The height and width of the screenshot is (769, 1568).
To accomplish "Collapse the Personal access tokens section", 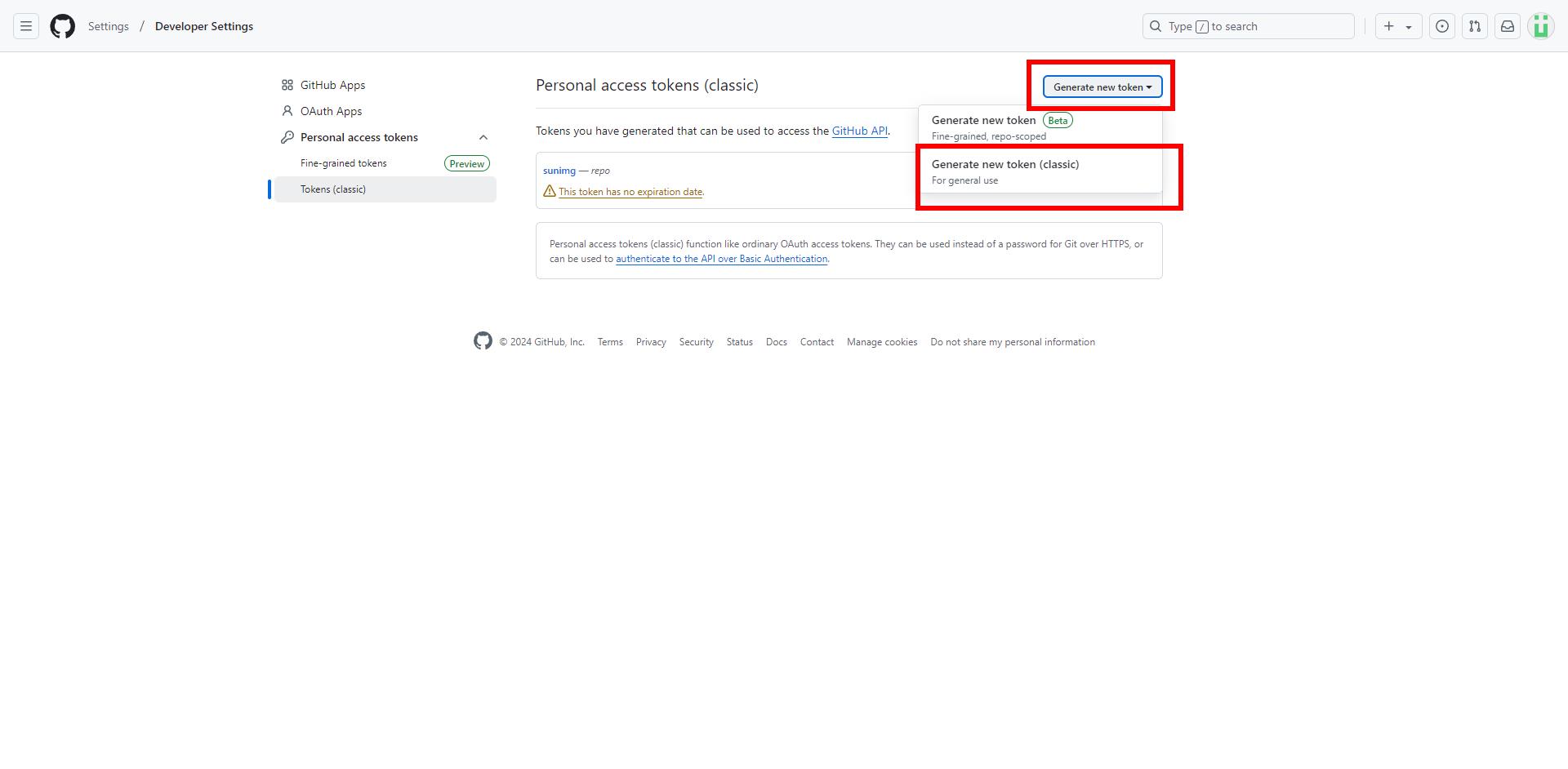I will coord(483,137).
